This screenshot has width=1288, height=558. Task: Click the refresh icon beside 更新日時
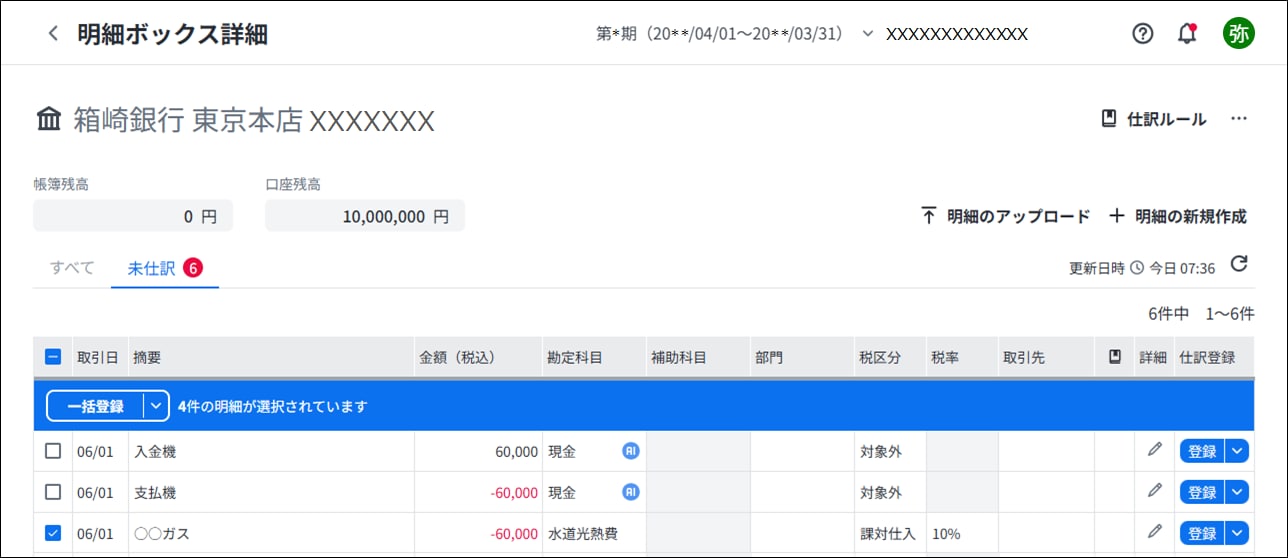click(1238, 265)
